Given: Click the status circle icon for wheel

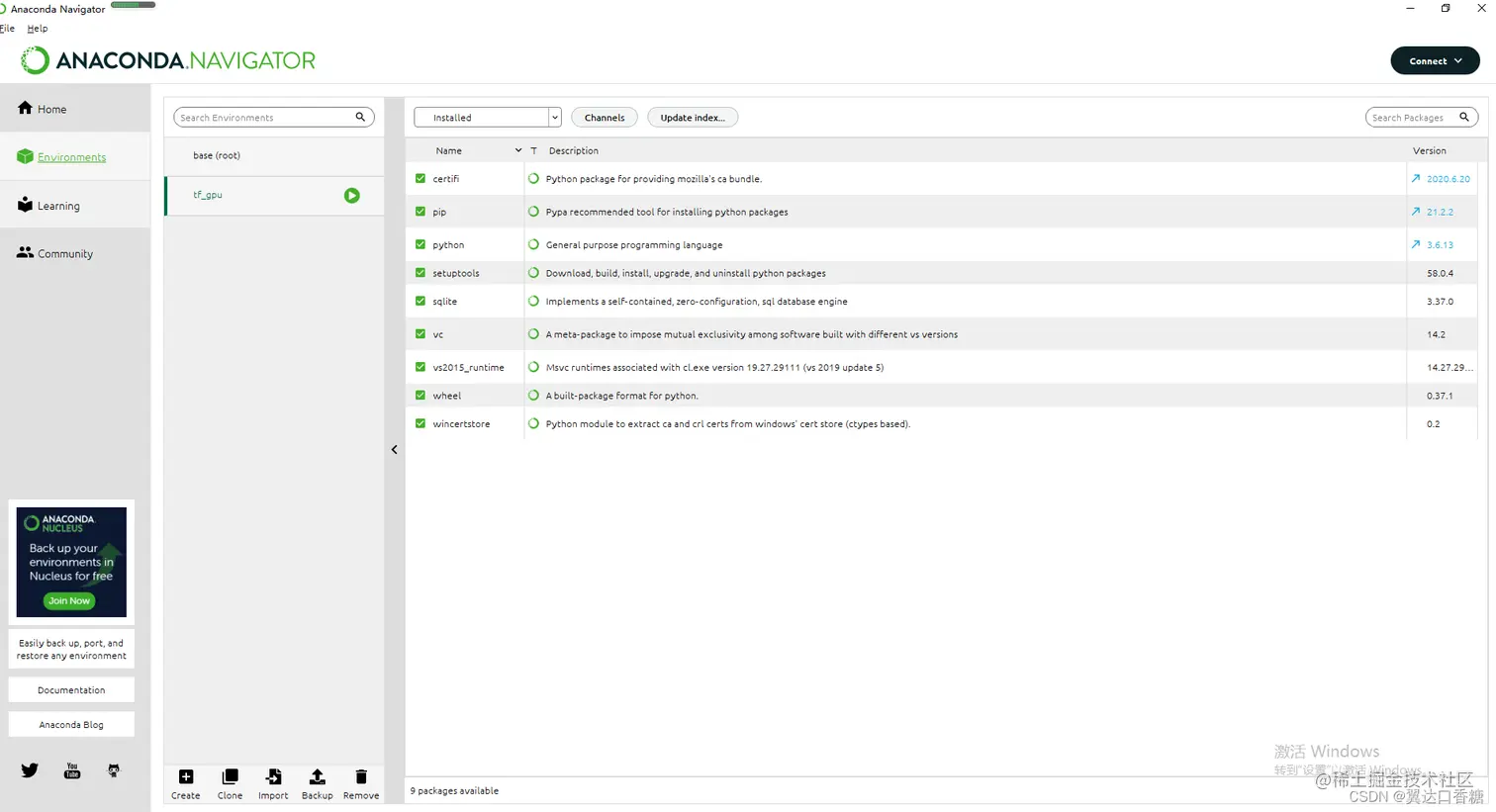Looking at the screenshot, I should (534, 396).
